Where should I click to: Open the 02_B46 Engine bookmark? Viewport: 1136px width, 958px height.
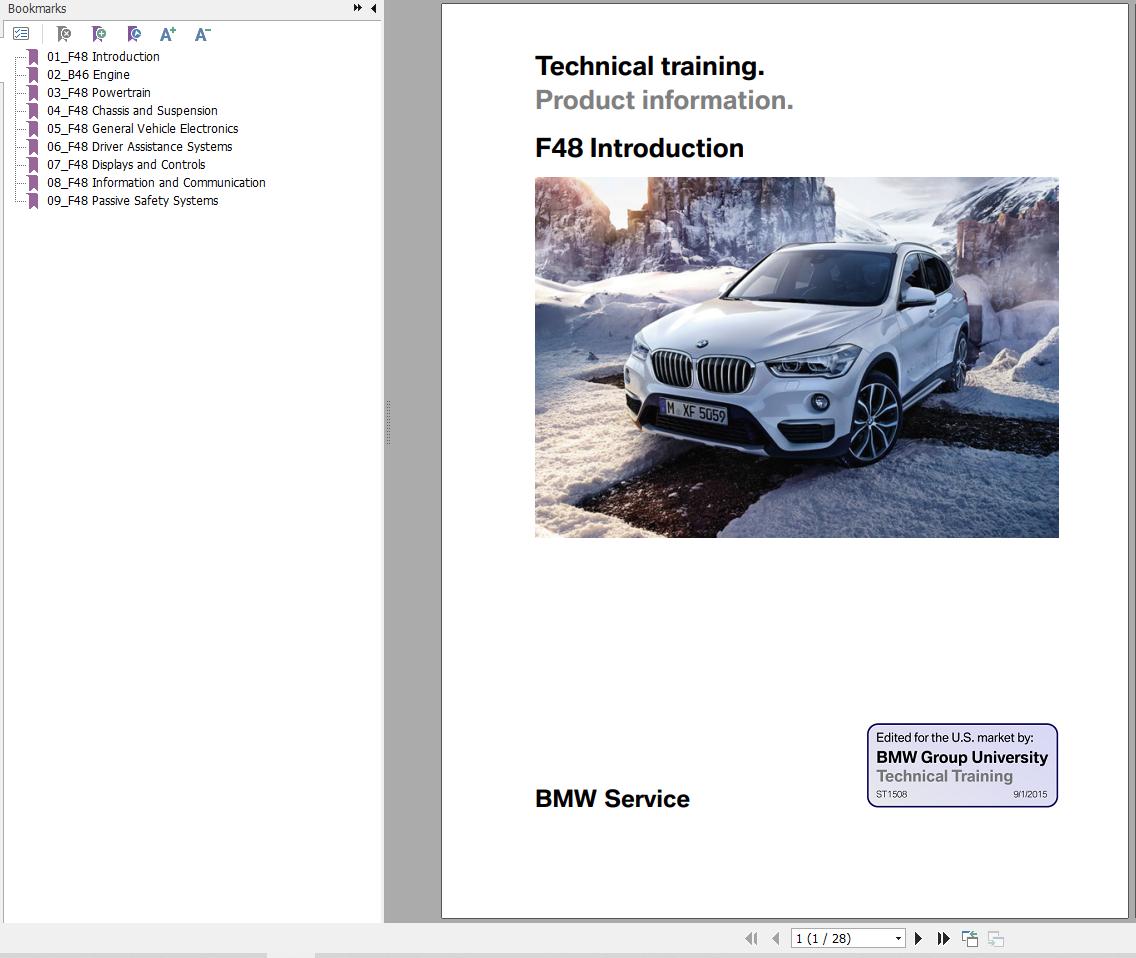pos(88,75)
